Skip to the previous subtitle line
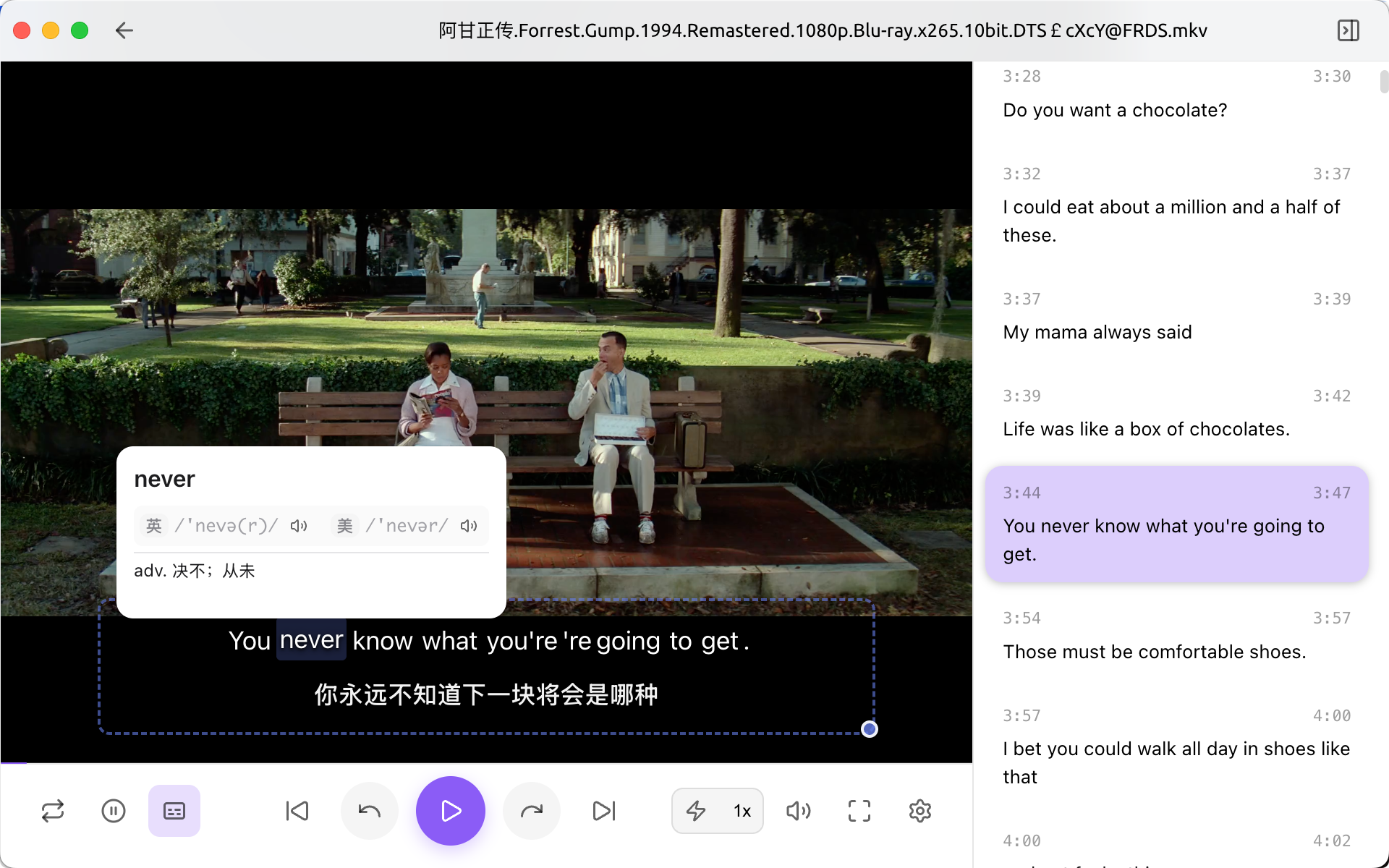This screenshot has height=868, width=1389. (297, 811)
